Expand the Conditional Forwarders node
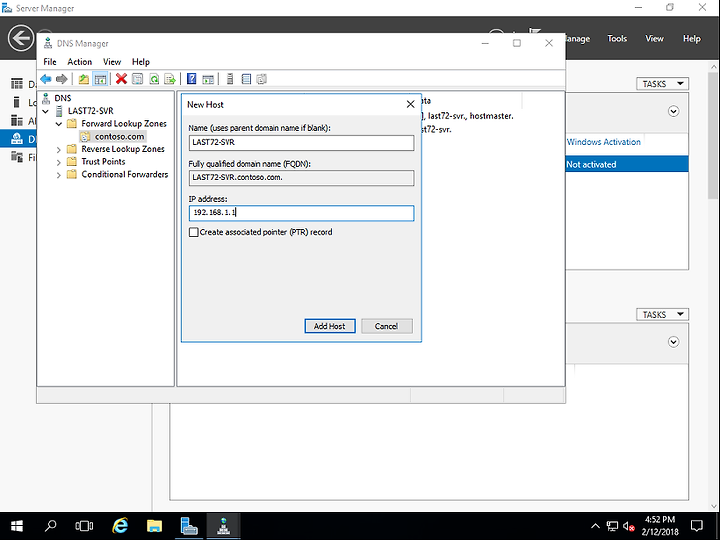720x540 pixels. tap(59, 175)
